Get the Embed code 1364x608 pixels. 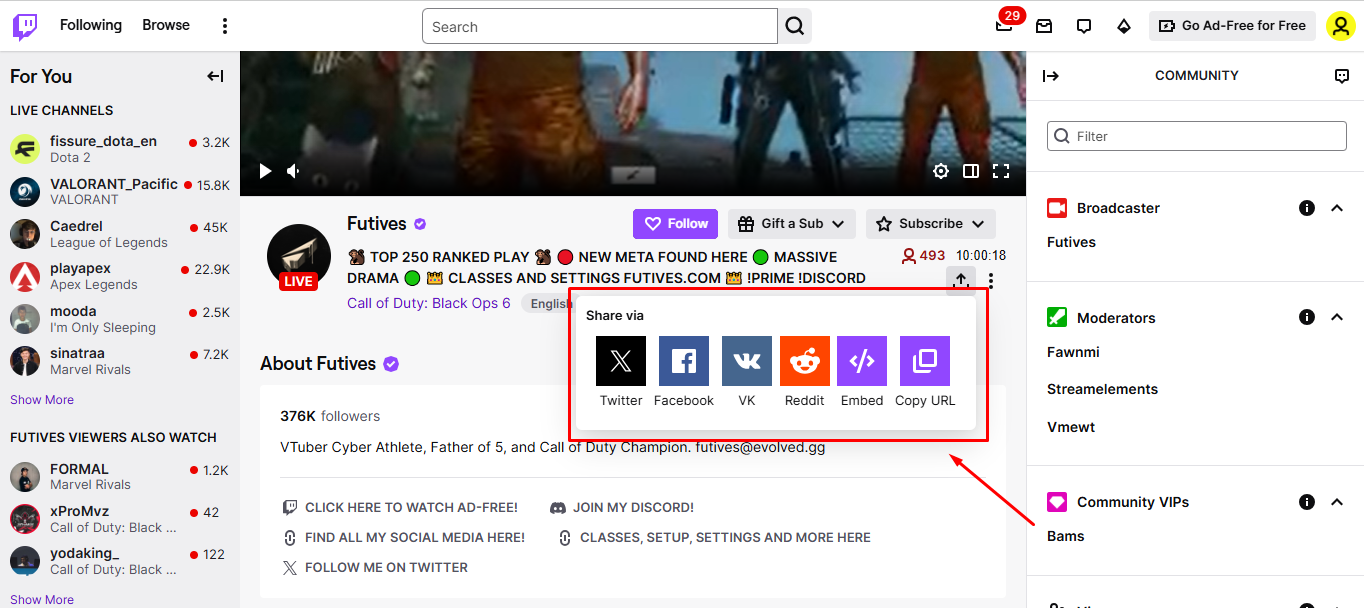click(x=862, y=372)
